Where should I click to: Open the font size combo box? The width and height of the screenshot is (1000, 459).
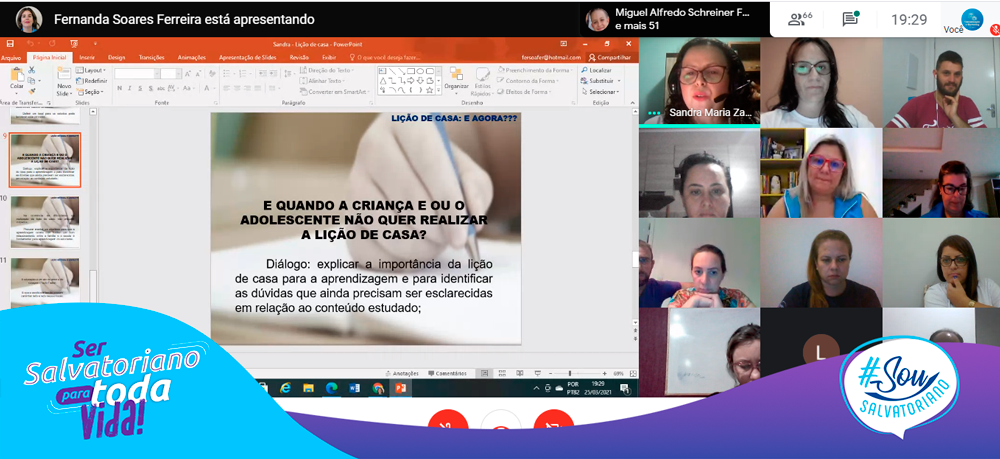[x=171, y=73]
